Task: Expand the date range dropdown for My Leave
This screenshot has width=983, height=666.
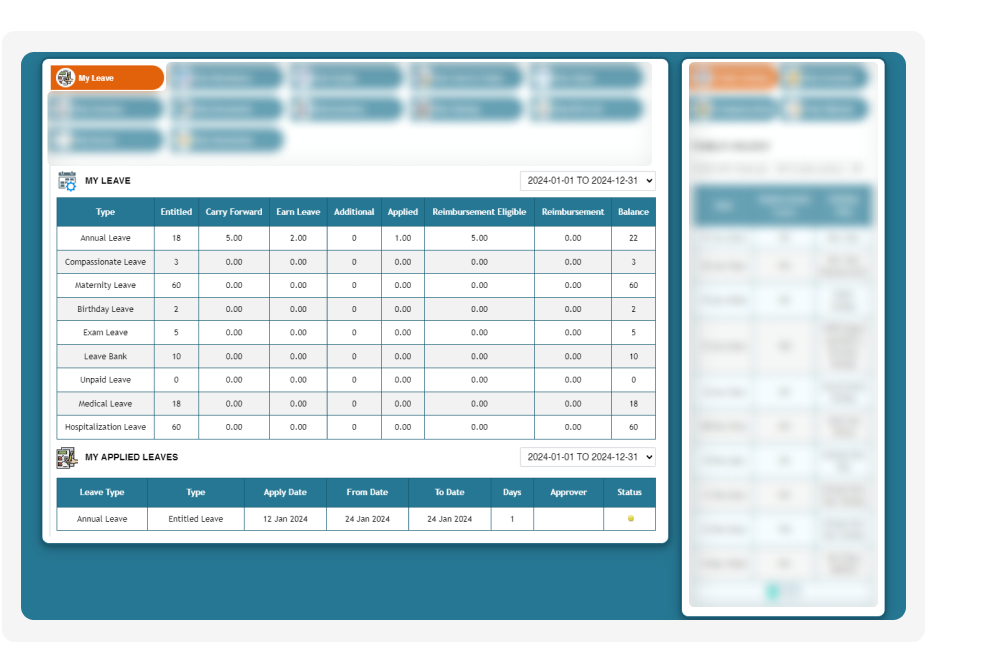Action: (x=587, y=181)
